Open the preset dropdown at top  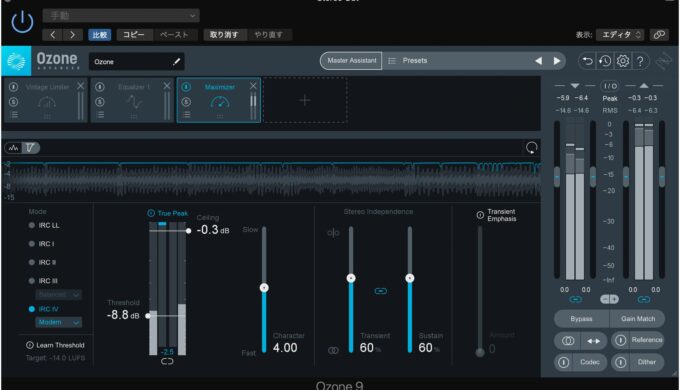point(121,16)
